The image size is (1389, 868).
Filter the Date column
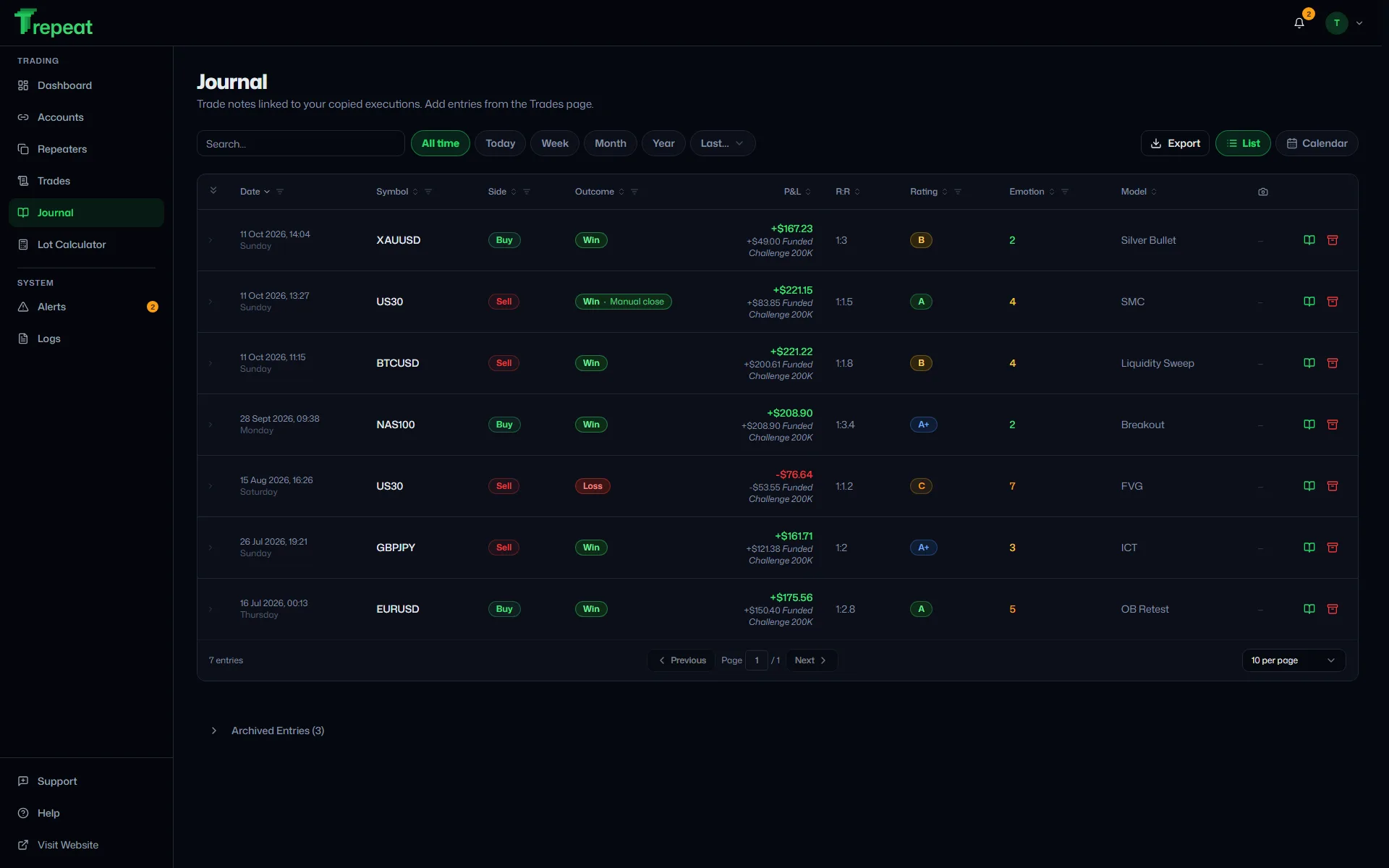280,192
